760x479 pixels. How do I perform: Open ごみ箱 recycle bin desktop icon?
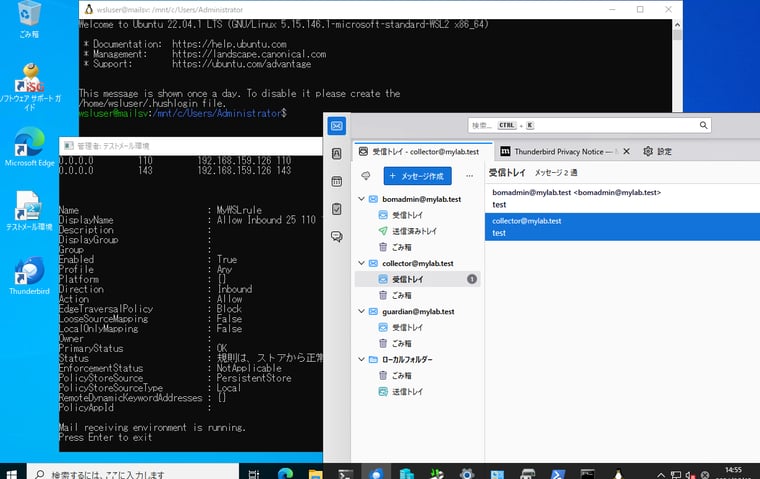point(29,20)
